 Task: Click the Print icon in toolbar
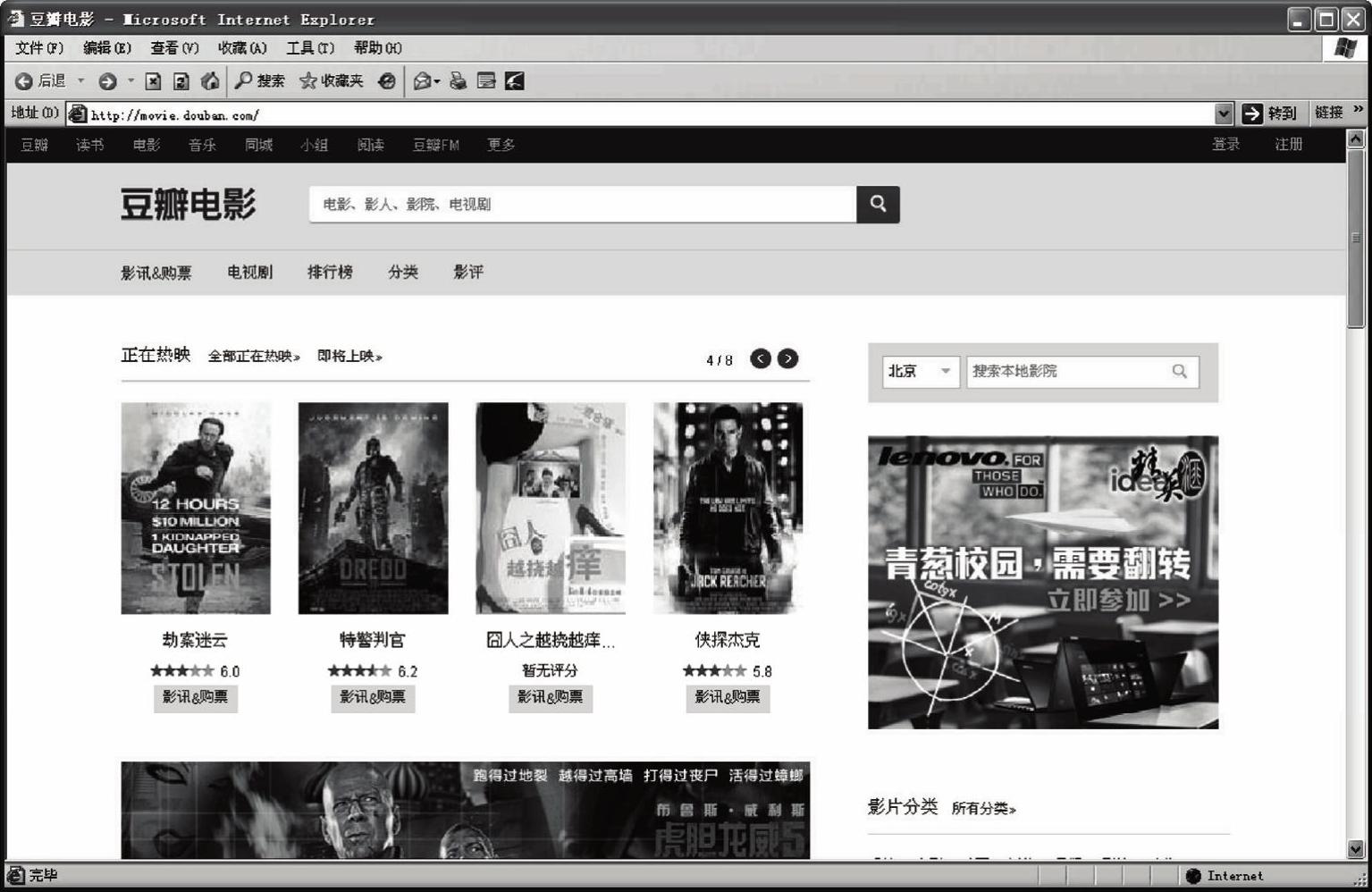(x=458, y=81)
